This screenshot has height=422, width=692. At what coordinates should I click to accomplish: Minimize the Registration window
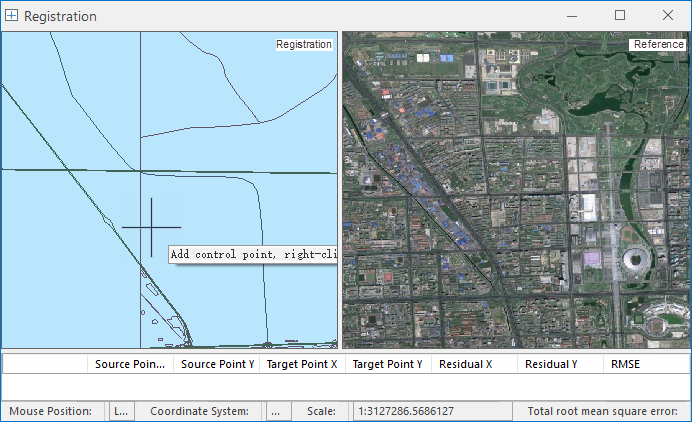(573, 16)
